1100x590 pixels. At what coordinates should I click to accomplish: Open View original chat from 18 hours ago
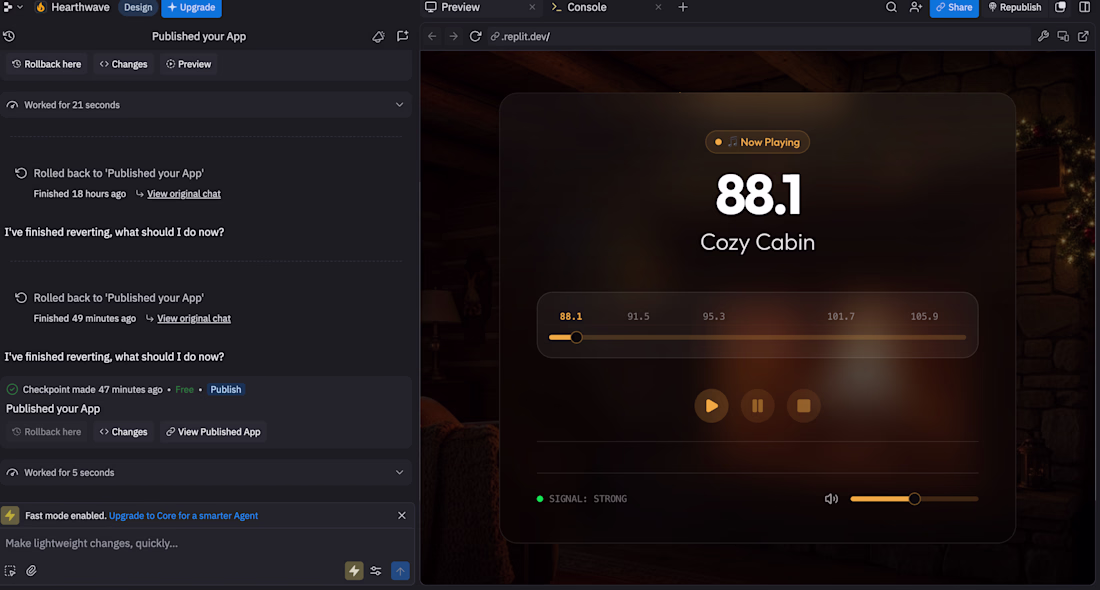click(184, 194)
